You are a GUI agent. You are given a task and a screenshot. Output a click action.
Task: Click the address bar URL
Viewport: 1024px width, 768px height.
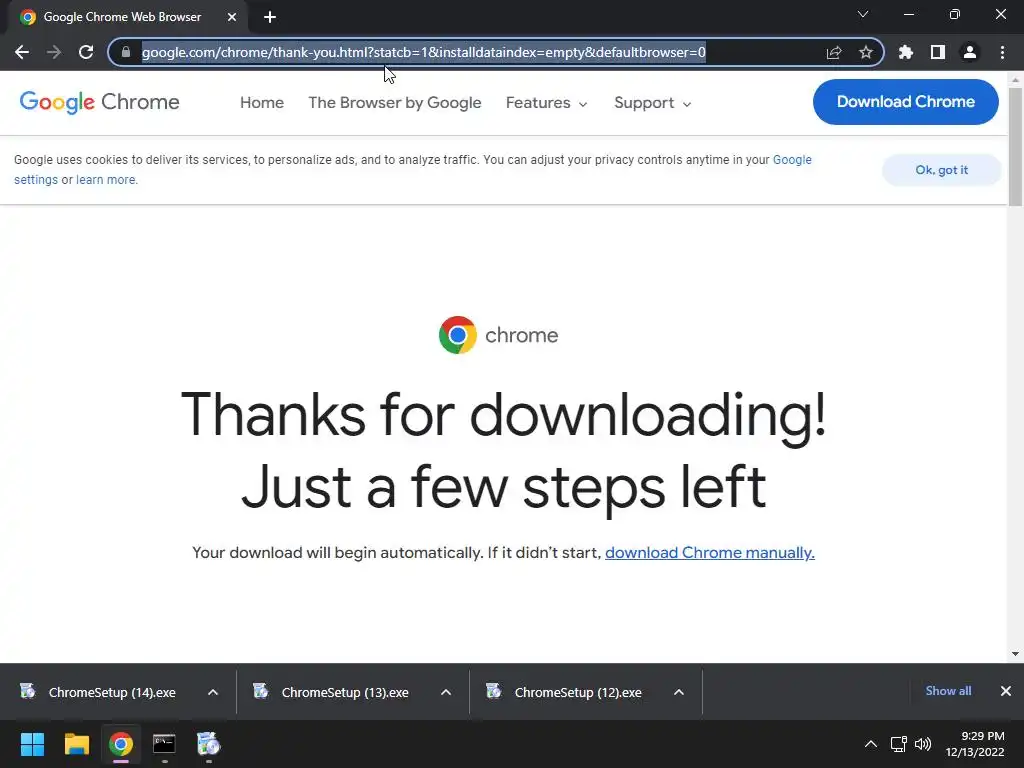[x=424, y=52]
